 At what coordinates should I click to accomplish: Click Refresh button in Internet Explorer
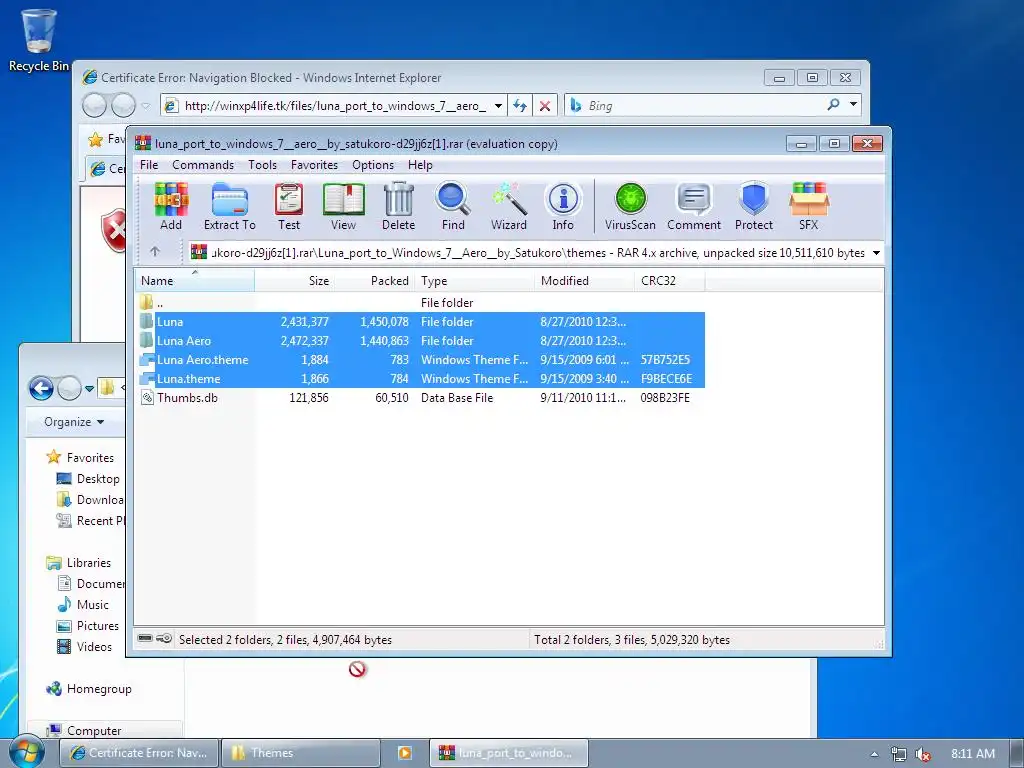tap(520, 106)
